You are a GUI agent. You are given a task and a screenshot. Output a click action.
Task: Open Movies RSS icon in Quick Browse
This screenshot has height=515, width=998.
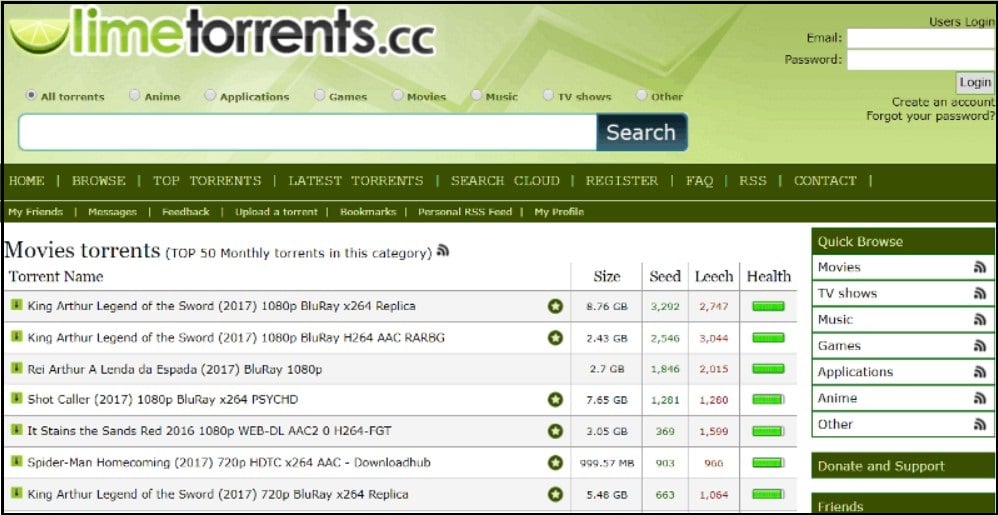[x=980, y=268]
